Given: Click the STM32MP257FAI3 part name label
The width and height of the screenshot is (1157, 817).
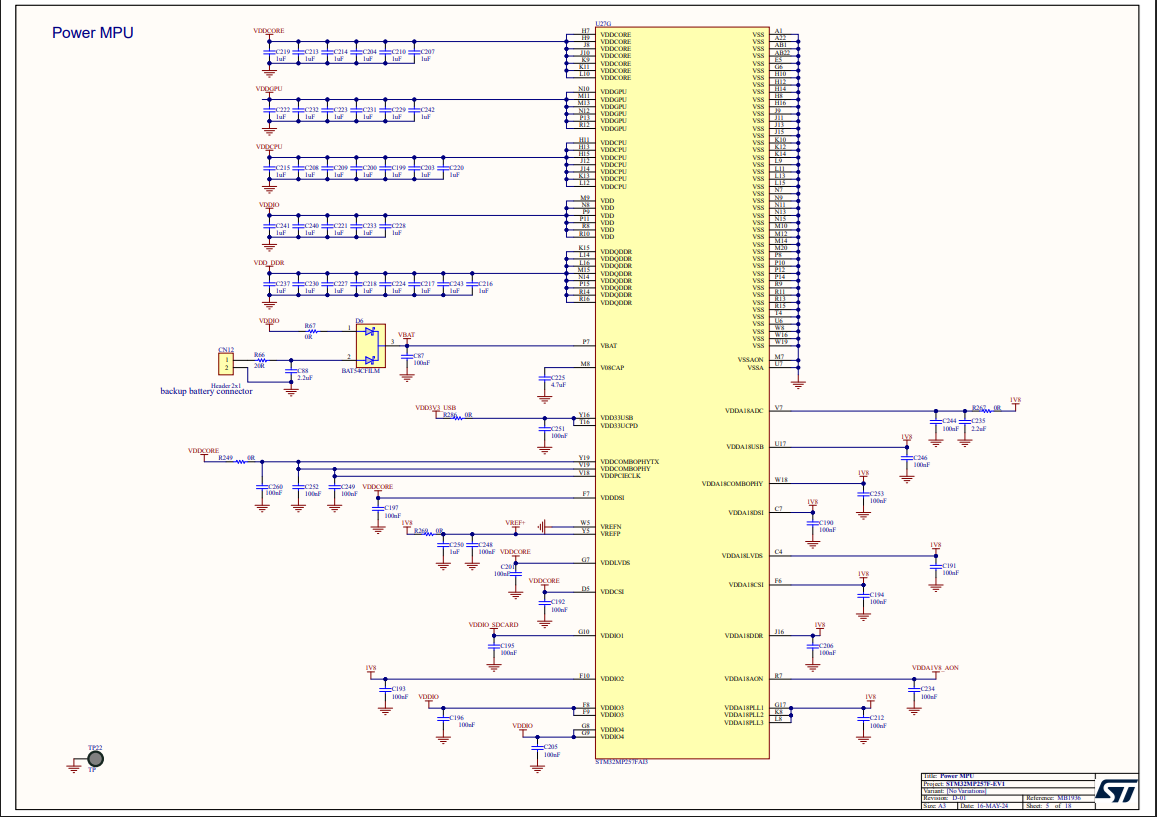Looking at the screenshot, I should pos(621,762).
